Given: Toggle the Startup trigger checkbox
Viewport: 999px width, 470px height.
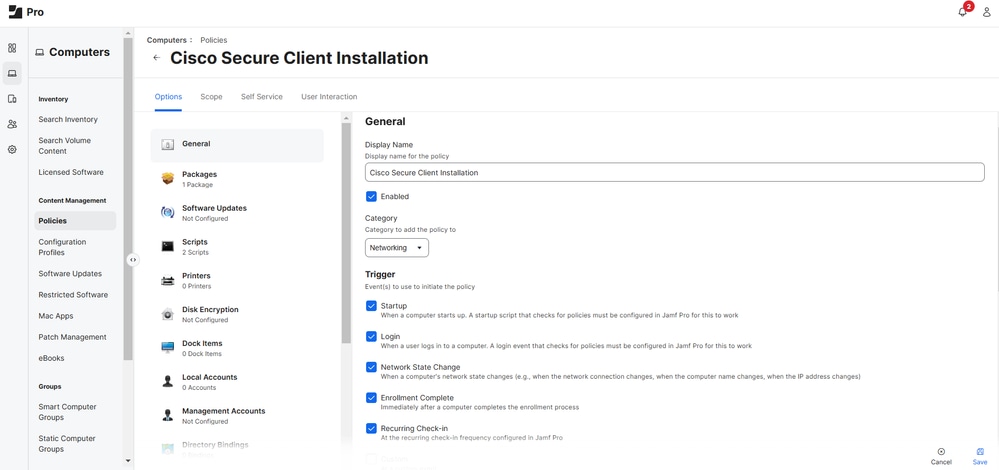Looking at the screenshot, I should point(371,306).
